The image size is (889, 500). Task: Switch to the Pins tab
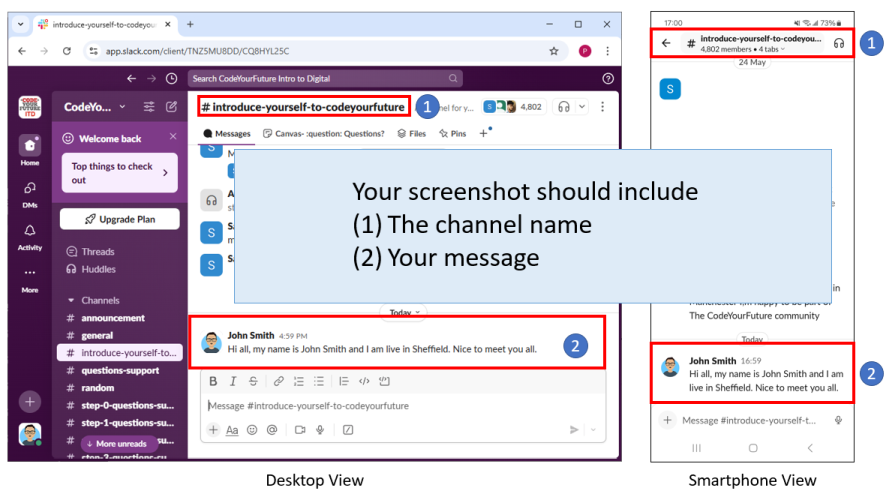[452, 133]
